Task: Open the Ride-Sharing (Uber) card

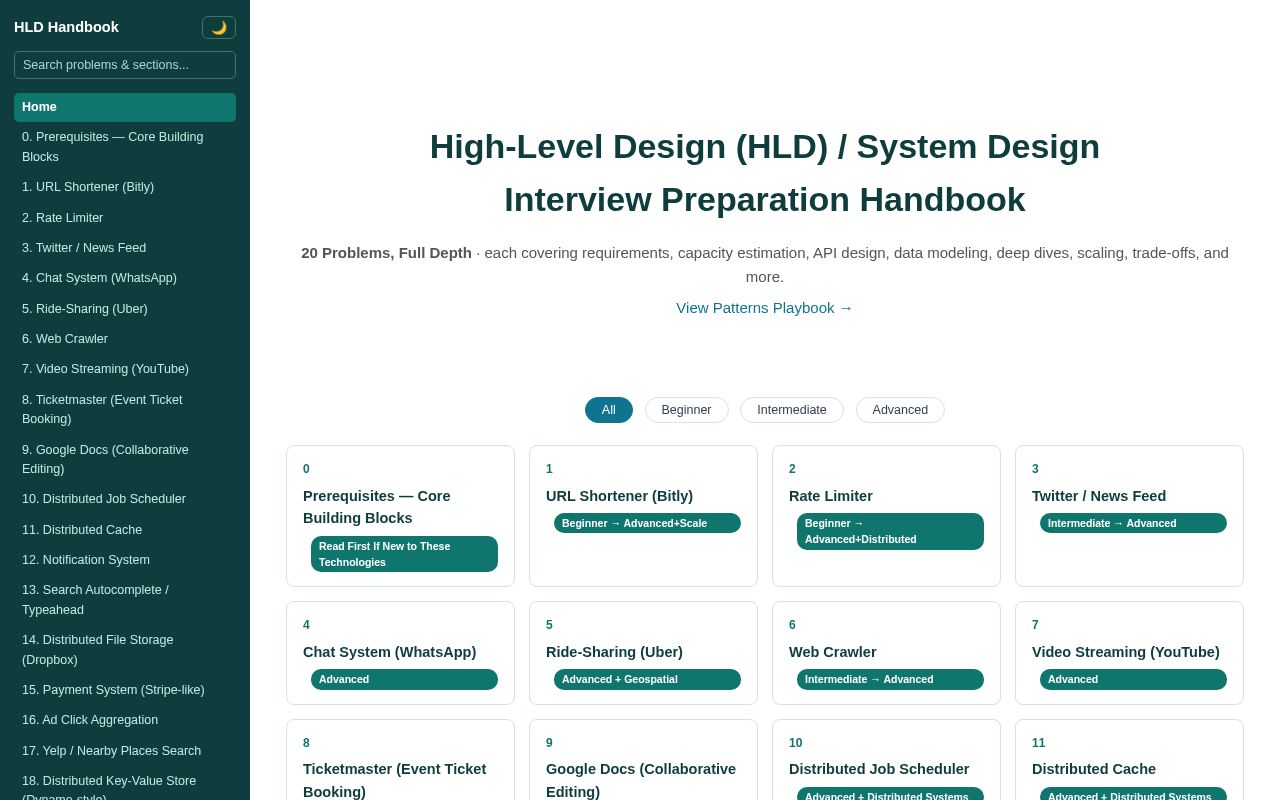Action: [643, 653]
